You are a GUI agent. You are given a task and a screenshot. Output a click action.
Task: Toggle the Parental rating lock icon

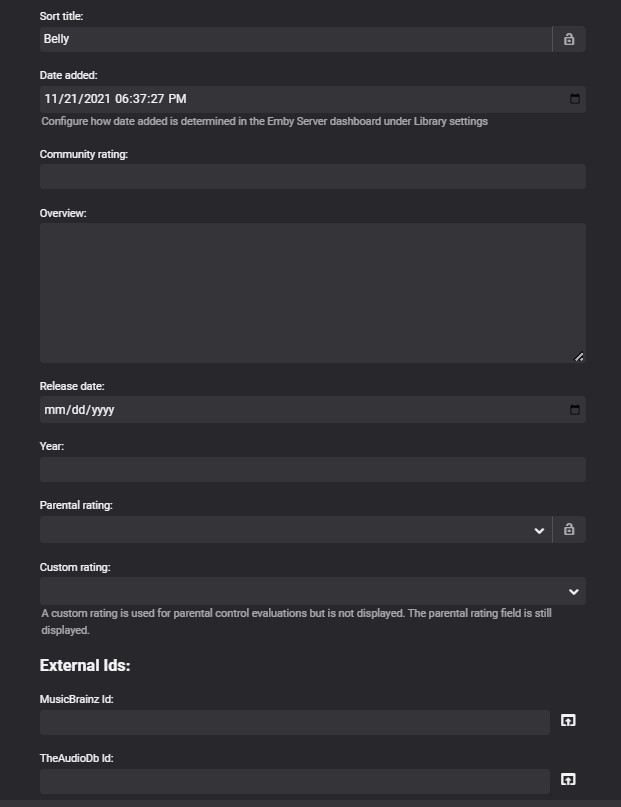[x=569, y=530]
